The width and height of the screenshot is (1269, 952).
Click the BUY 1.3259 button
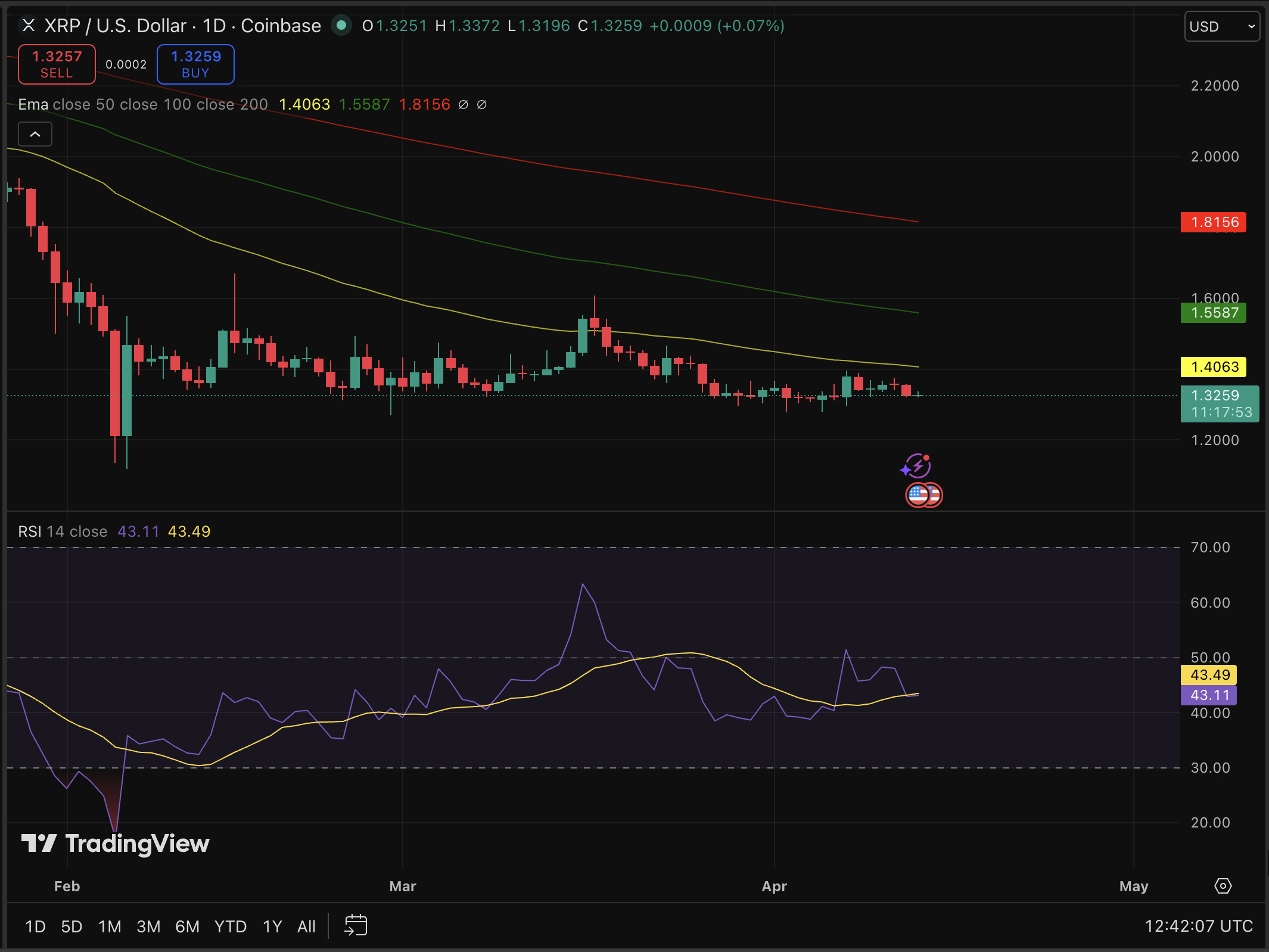tap(195, 64)
